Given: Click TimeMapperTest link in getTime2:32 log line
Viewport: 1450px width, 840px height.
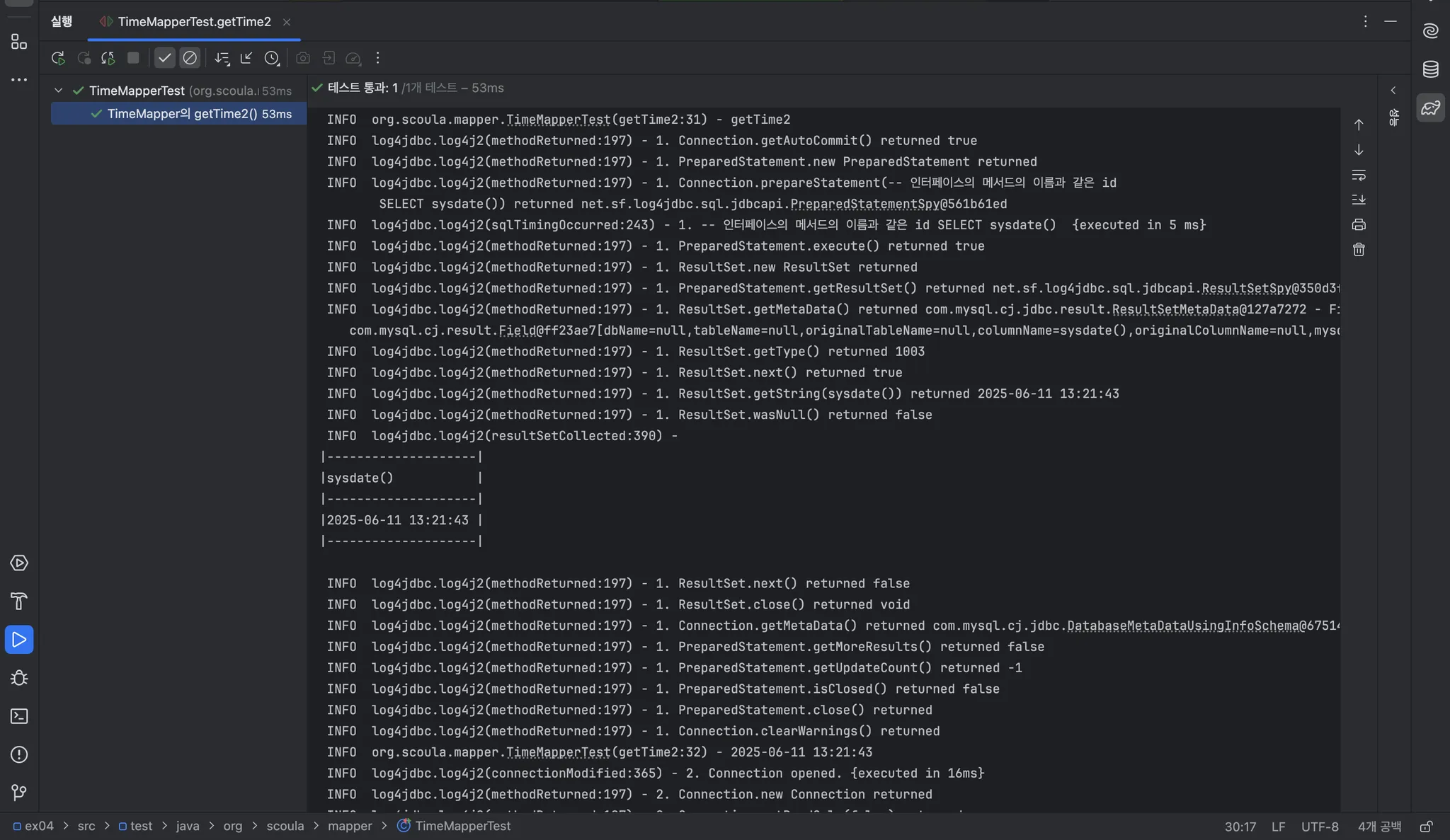Looking at the screenshot, I should [x=559, y=752].
